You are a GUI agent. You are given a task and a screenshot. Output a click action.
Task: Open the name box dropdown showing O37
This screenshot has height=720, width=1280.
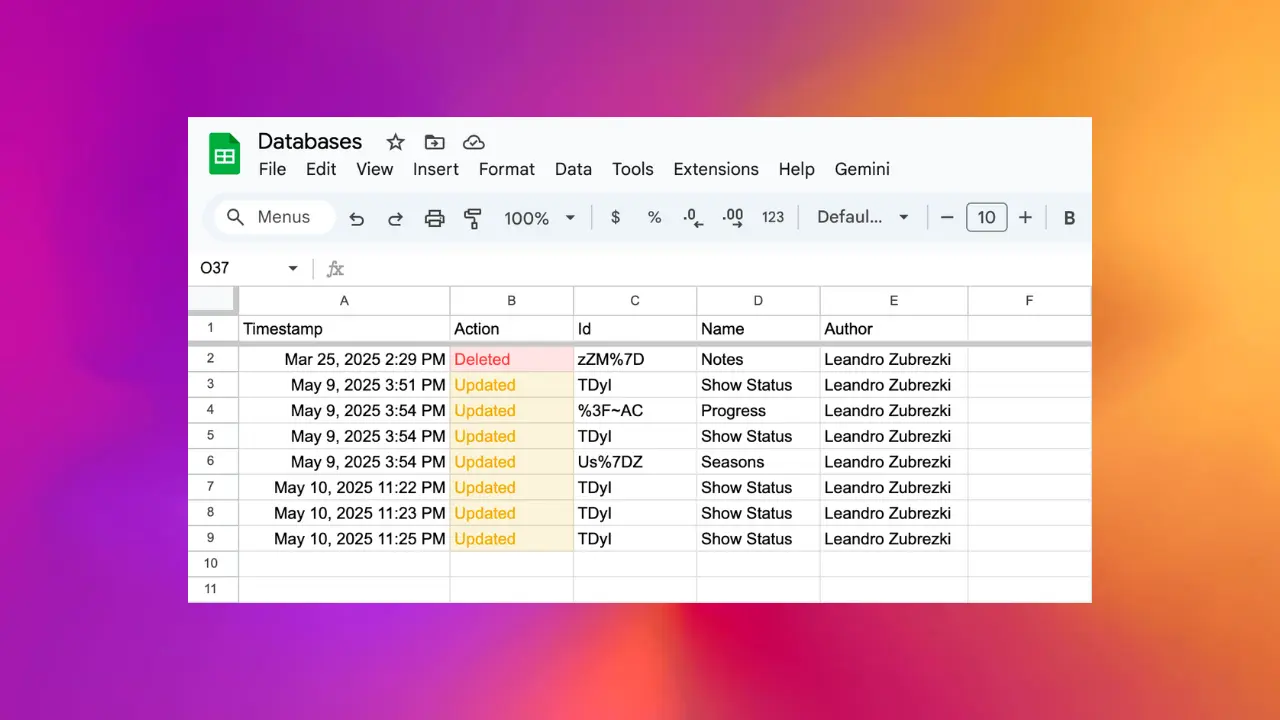coord(292,268)
